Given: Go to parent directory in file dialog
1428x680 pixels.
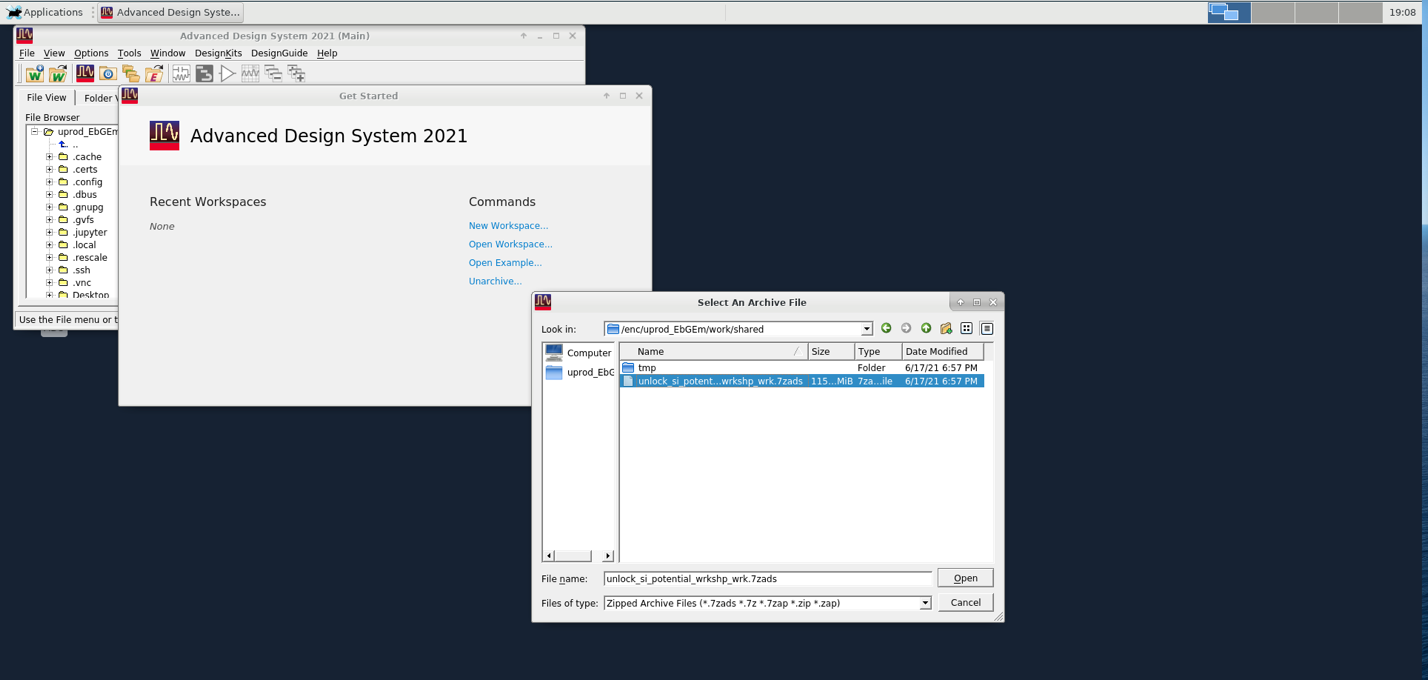Looking at the screenshot, I should point(926,328).
